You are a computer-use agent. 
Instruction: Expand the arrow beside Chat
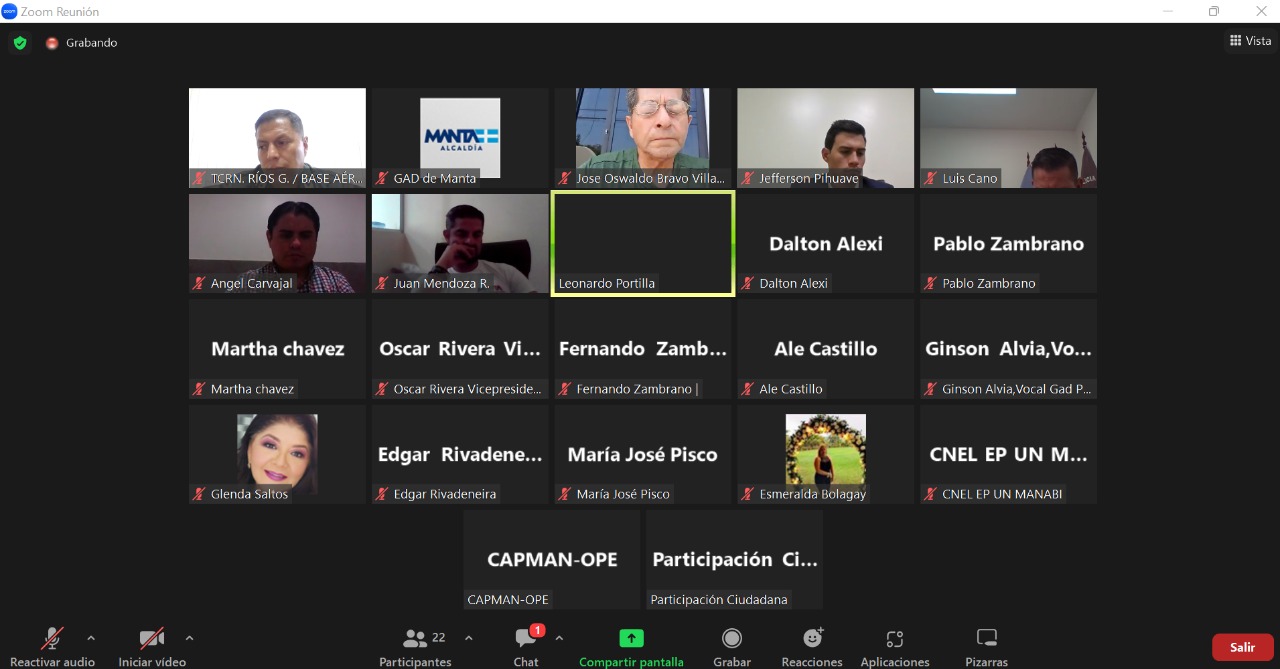point(559,638)
